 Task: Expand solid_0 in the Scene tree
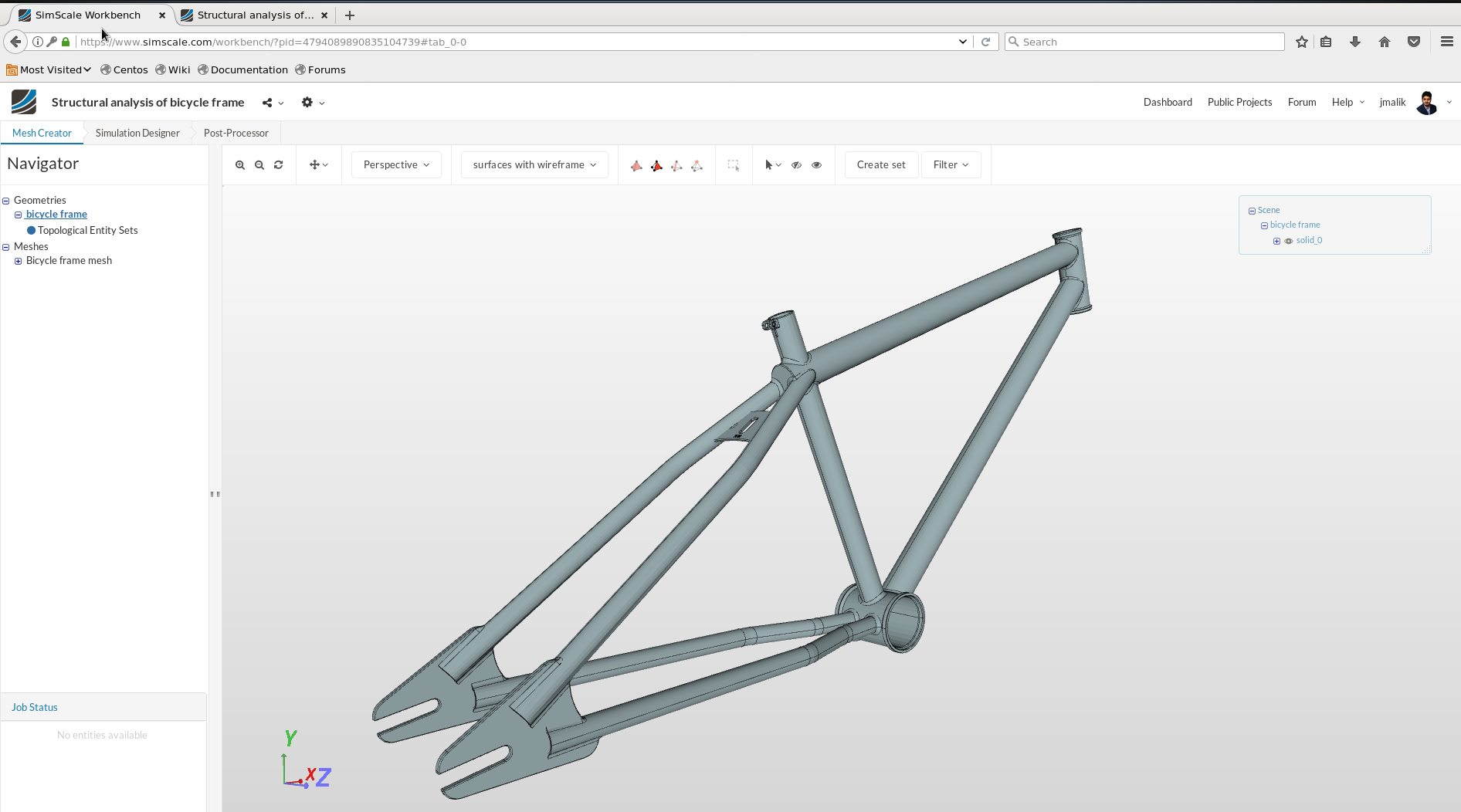(x=1276, y=240)
